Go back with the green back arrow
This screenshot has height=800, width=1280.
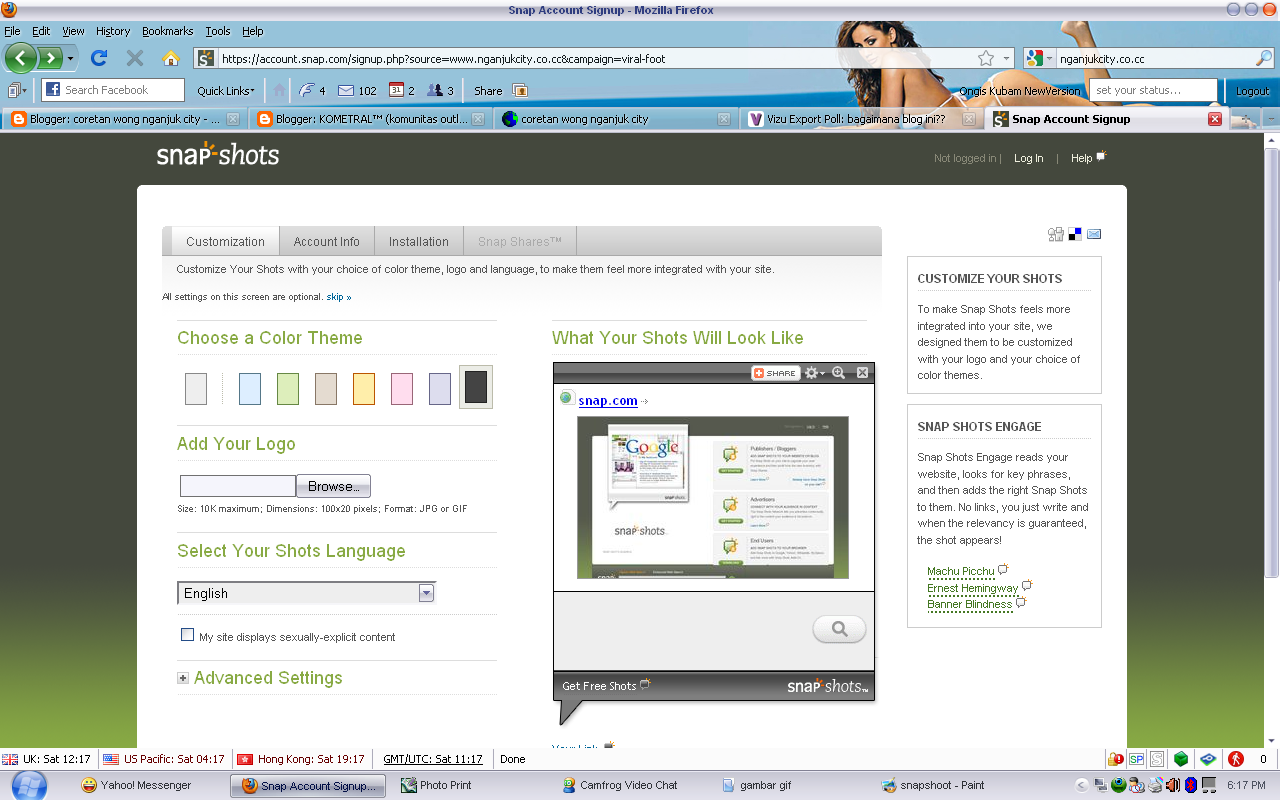pyautogui.click(x=21, y=57)
